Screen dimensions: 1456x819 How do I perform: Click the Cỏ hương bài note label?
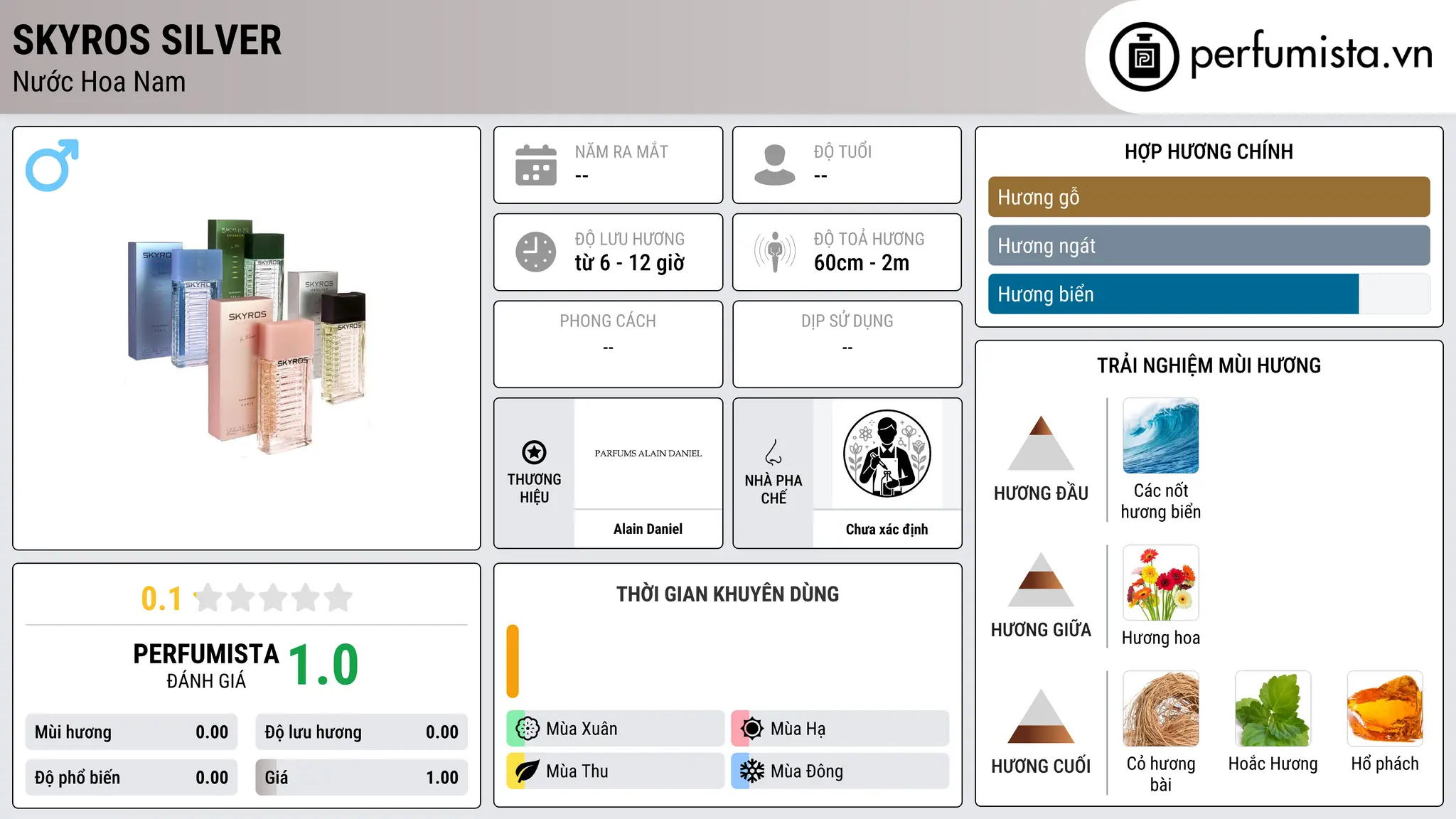coord(1161,774)
